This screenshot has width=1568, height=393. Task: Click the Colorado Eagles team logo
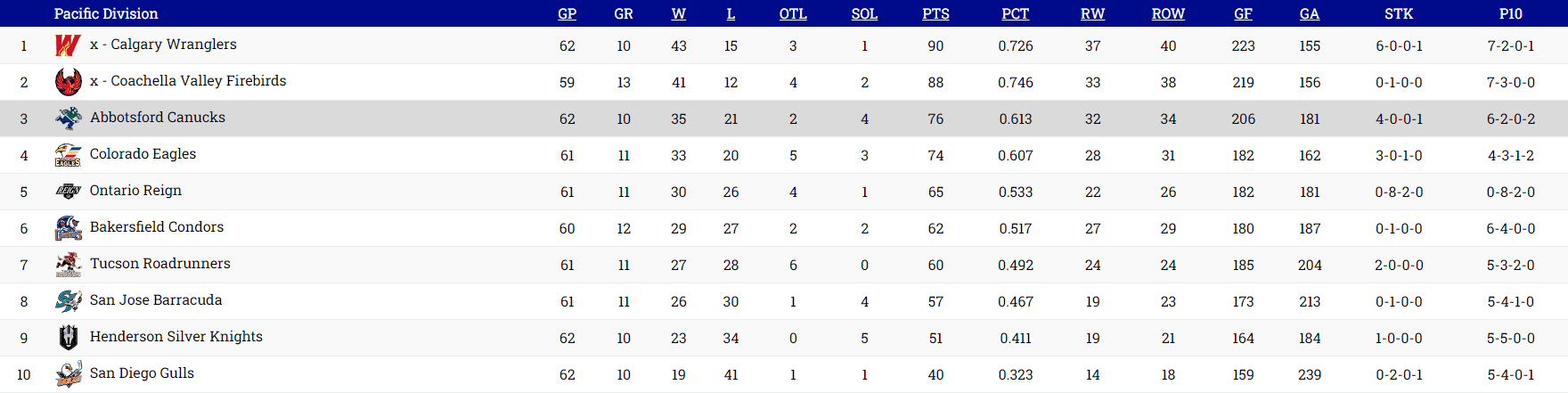tap(68, 155)
